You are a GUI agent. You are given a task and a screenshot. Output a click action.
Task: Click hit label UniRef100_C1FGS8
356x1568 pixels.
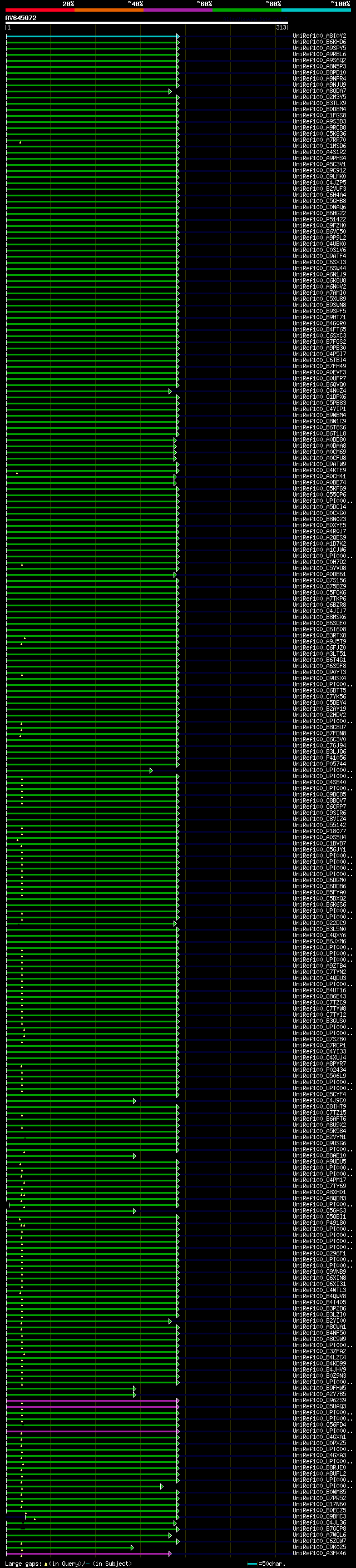coord(319,116)
